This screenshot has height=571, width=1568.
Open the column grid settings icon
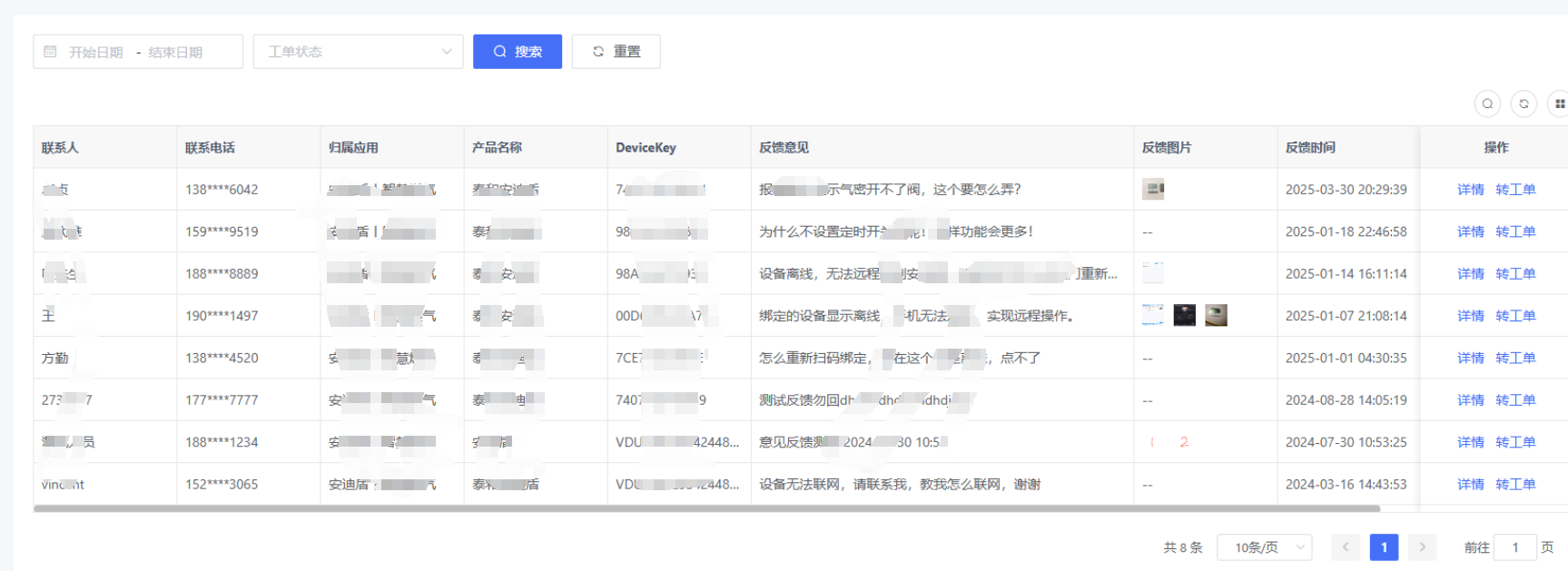click(1559, 103)
